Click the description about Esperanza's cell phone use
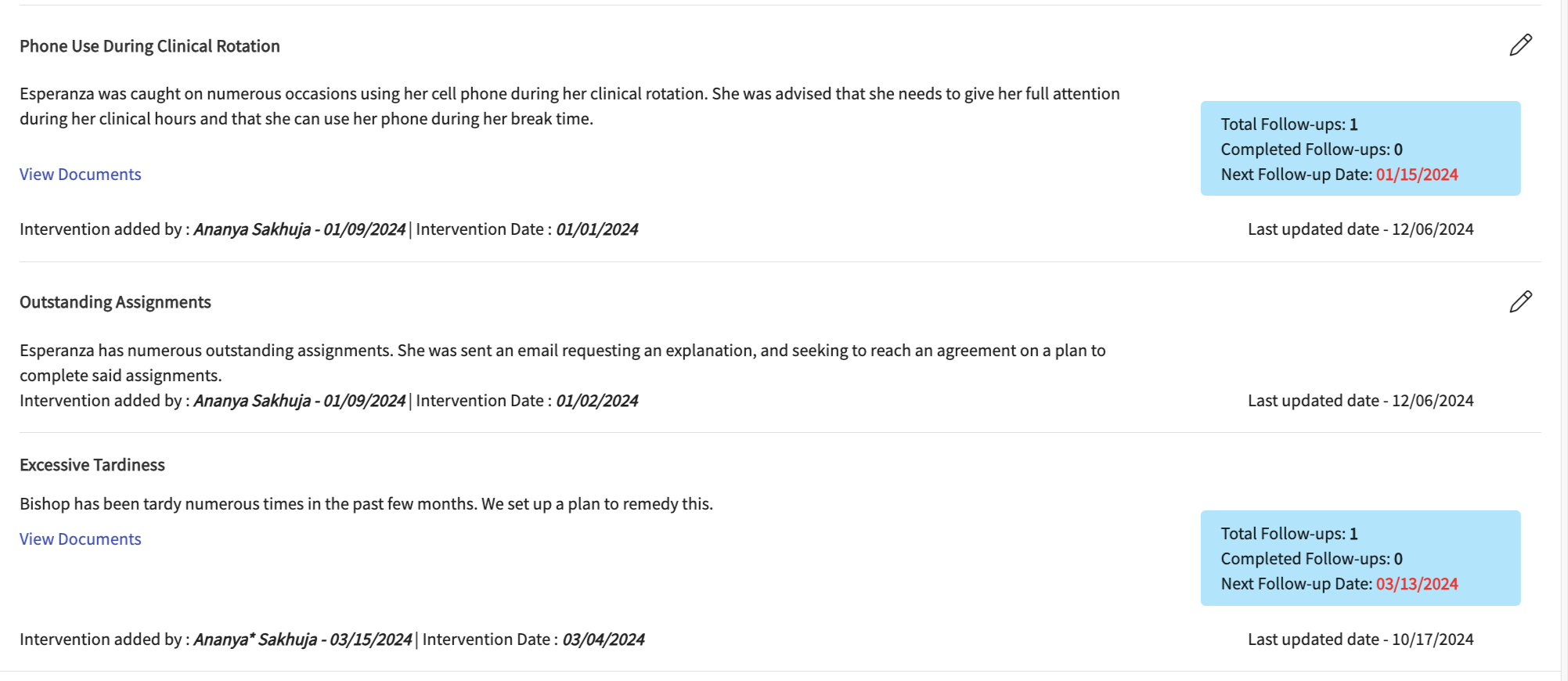The height and width of the screenshot is (681, 1568). pyautogui.click(x=569, y=106)
